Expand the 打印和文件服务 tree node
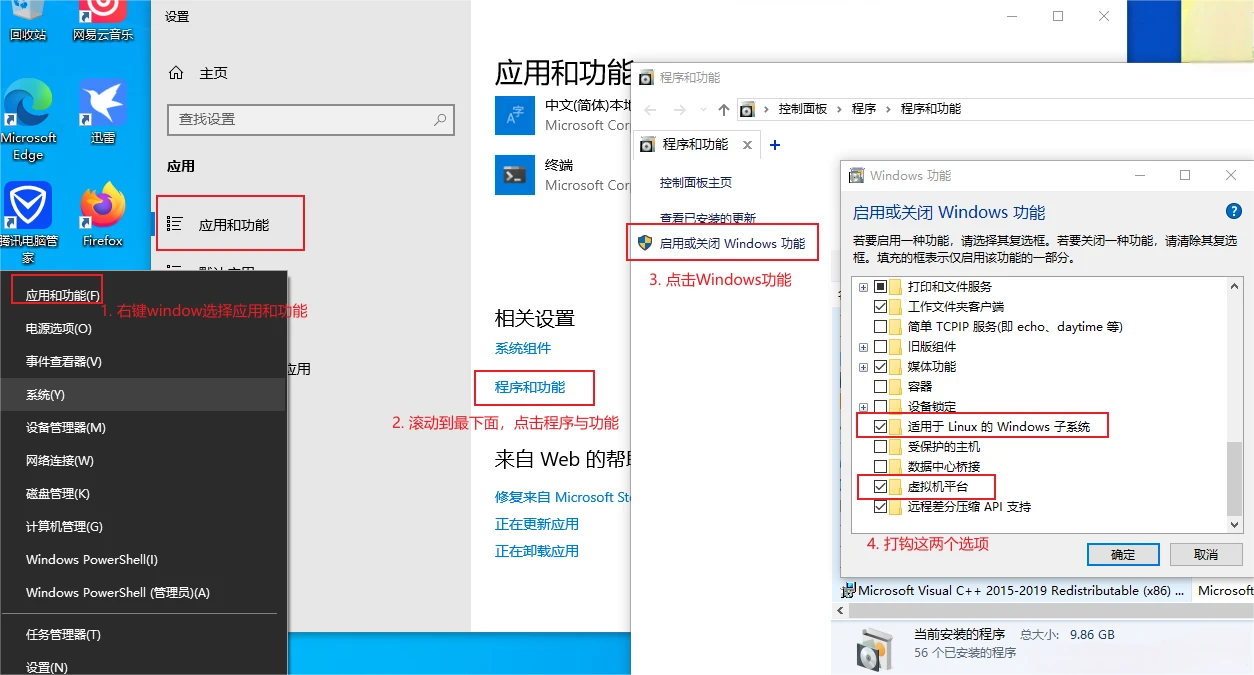Image resolution: width=1254 pixels, height=675 pixels. tap(864, 287)
